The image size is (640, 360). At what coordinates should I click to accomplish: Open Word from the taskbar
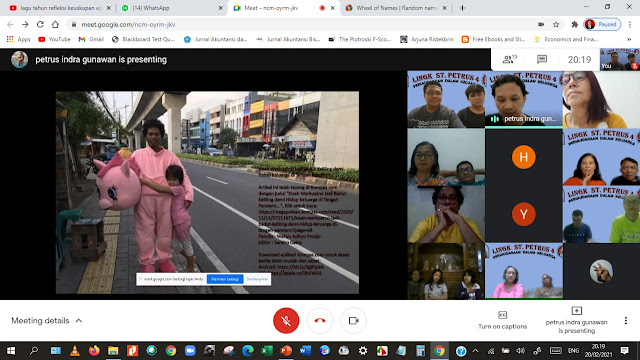(305, 351)
